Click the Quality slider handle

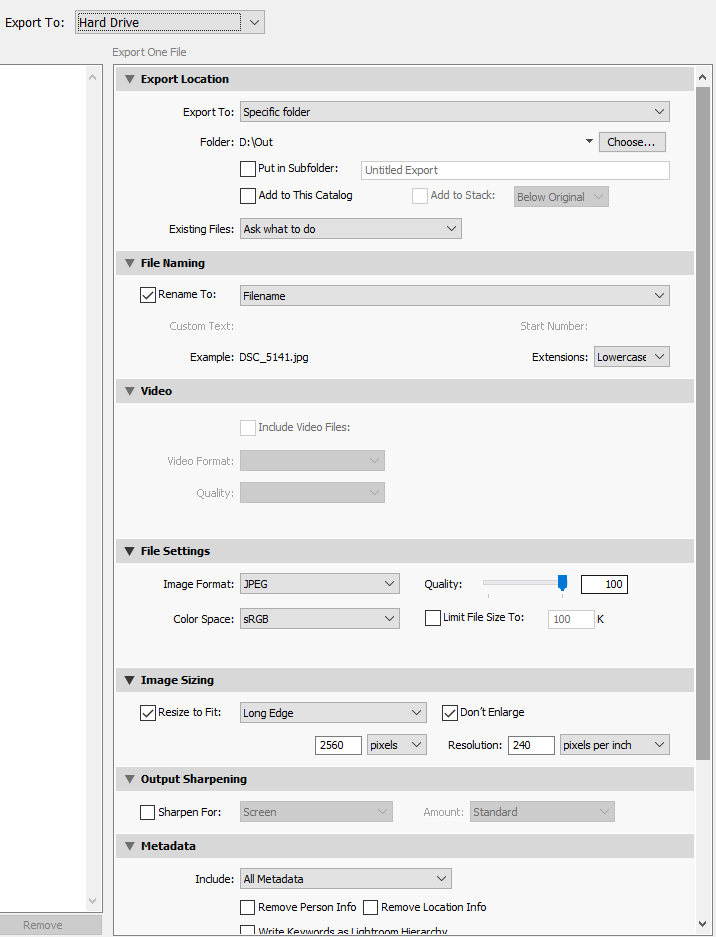[562, 583]
